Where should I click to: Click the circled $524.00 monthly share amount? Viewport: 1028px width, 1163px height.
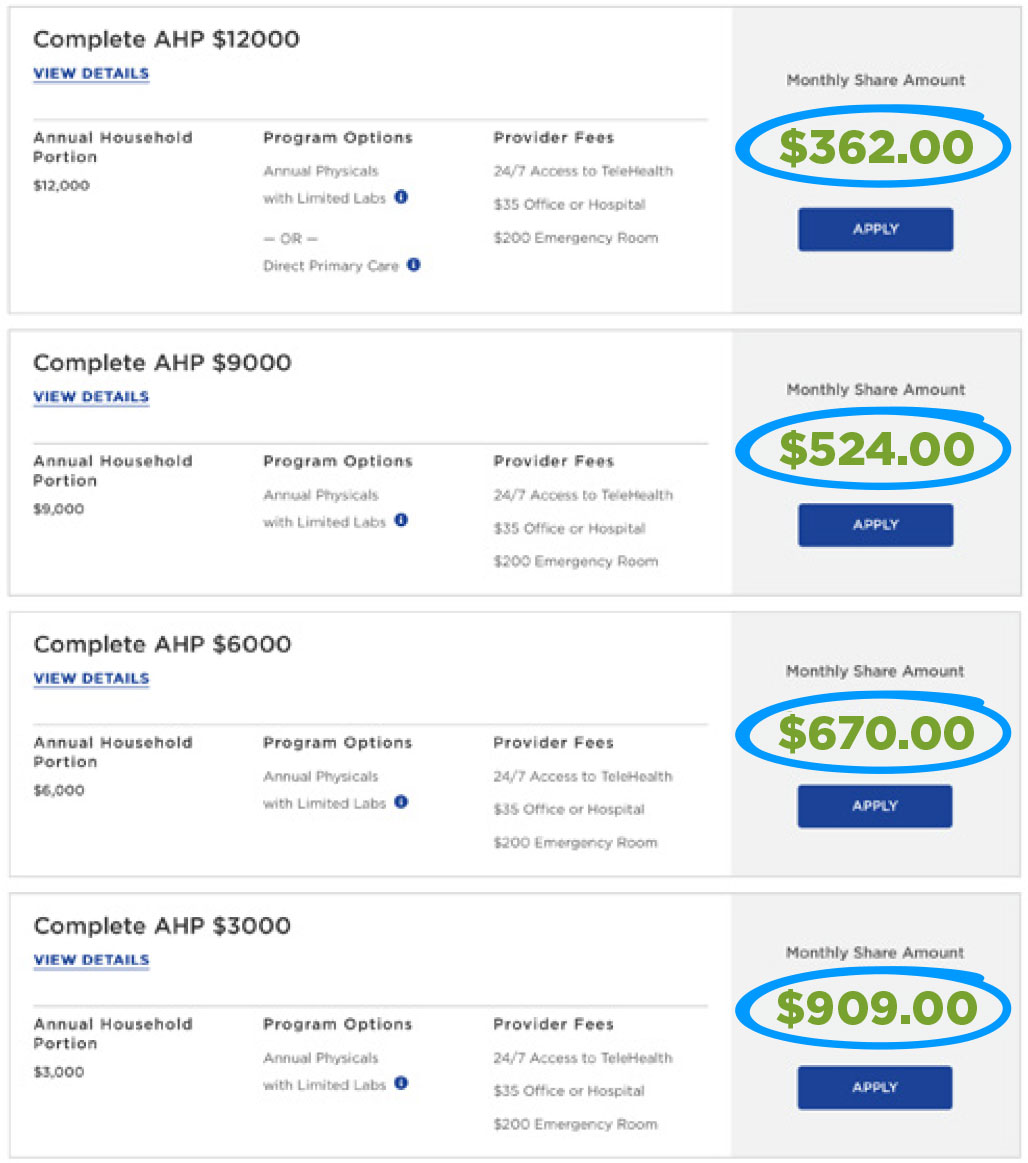(875, 450)
